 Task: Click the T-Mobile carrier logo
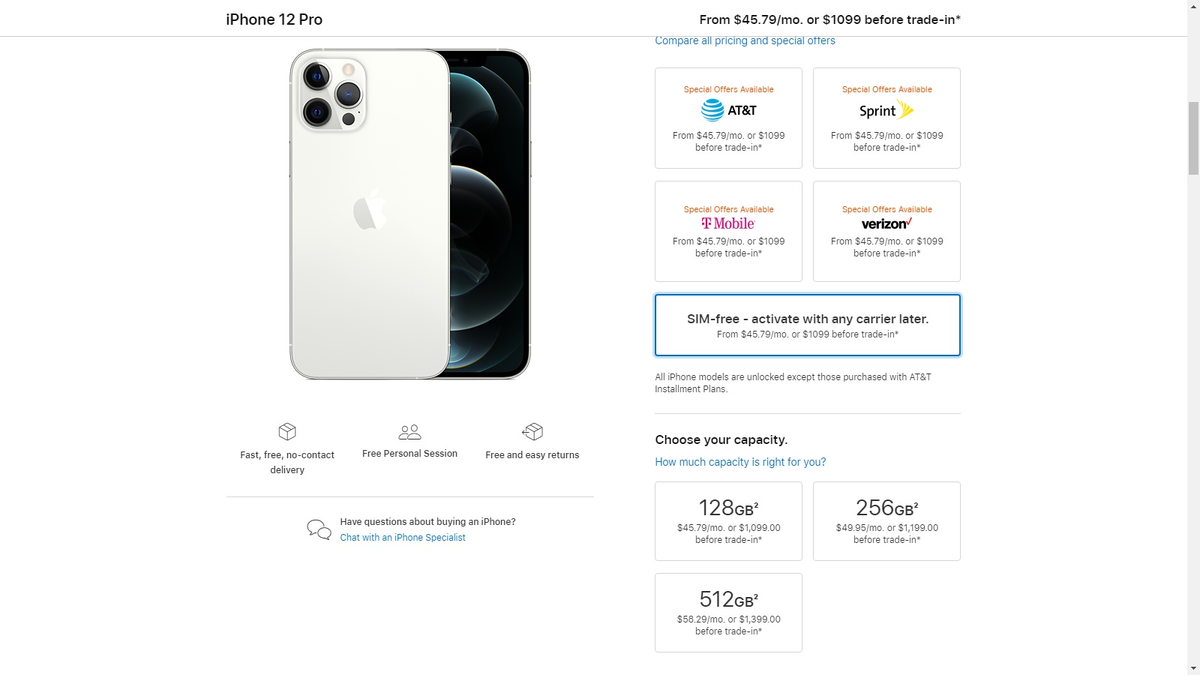(728, 222)
